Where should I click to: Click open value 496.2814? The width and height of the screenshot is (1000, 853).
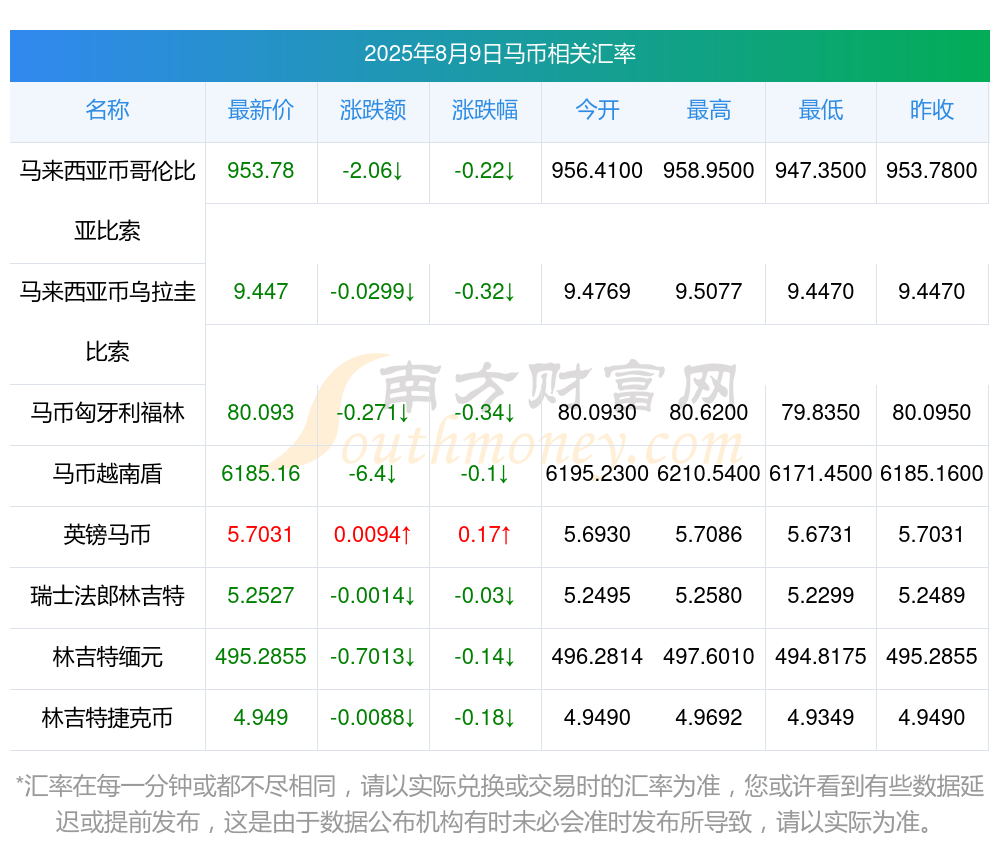point(597,657)
